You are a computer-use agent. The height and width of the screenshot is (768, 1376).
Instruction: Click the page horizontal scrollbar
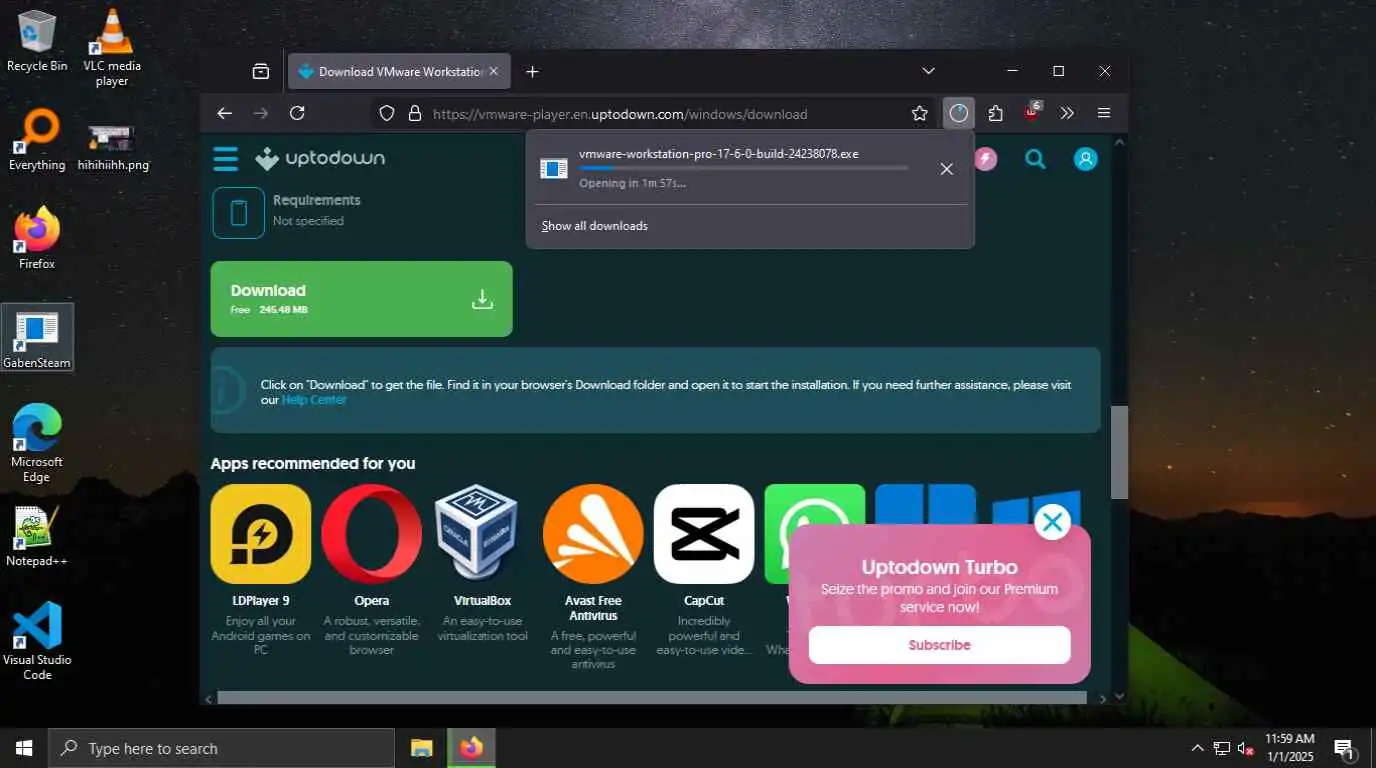(x=652, y=697)
